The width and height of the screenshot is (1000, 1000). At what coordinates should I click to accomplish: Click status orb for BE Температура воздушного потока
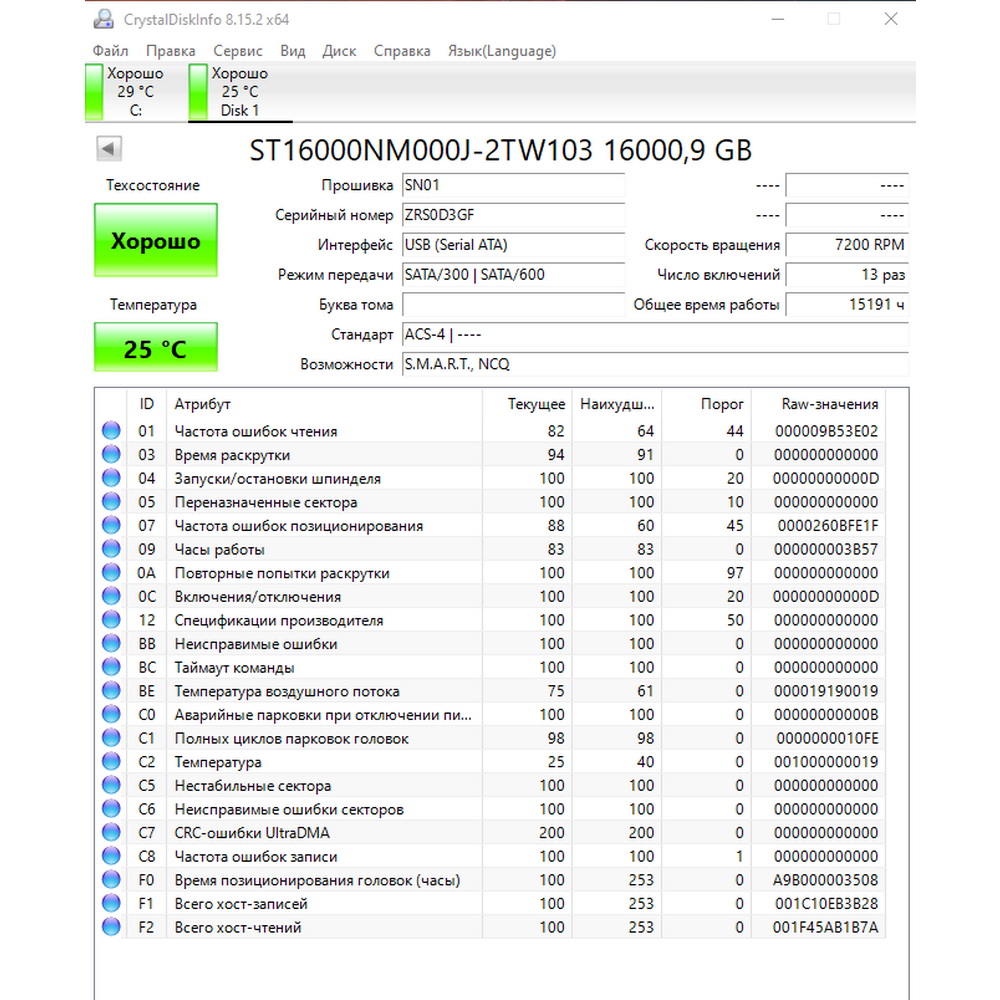[x=111, y=690]
